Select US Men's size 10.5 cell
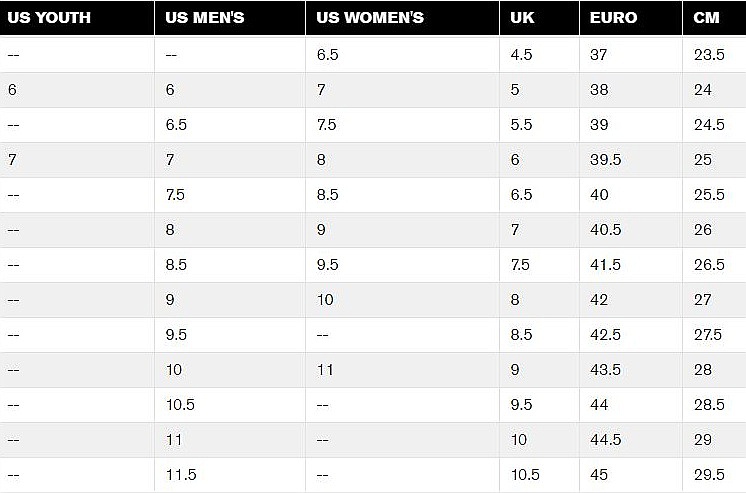Viewport: 746px width, 493px height. (180, 405)
